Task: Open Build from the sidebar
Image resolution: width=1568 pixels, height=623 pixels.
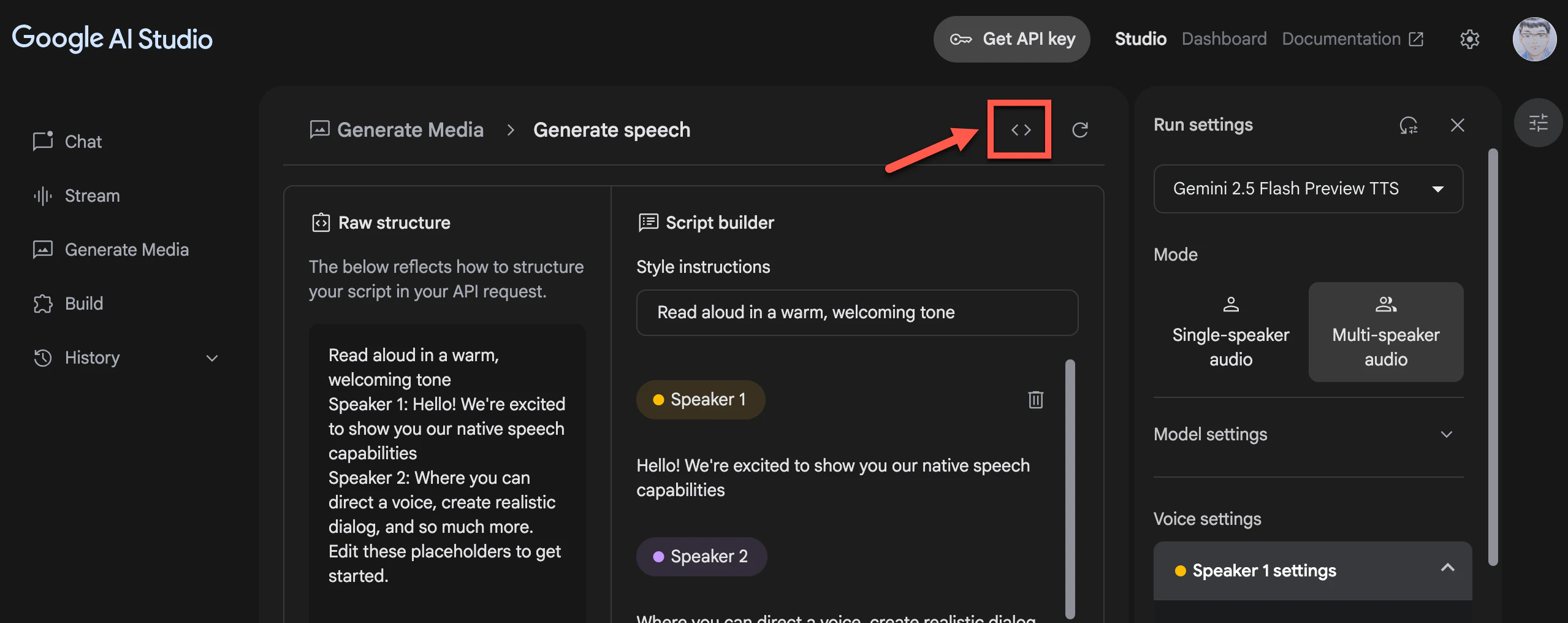Action: tap(84, 304)
